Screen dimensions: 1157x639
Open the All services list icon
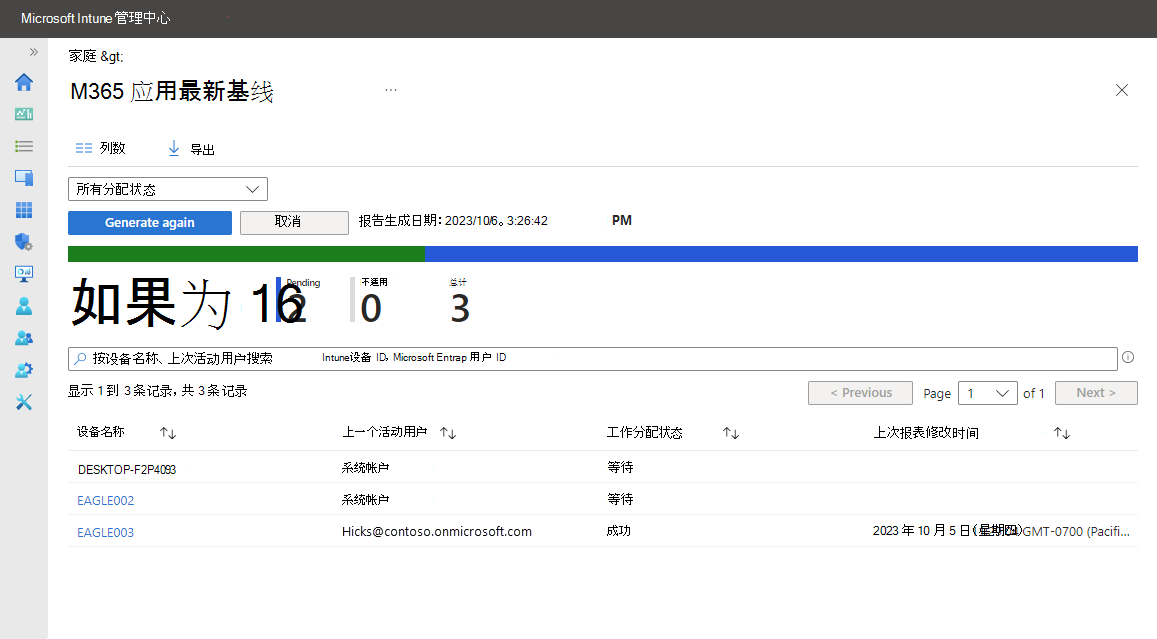click(24, 146)
